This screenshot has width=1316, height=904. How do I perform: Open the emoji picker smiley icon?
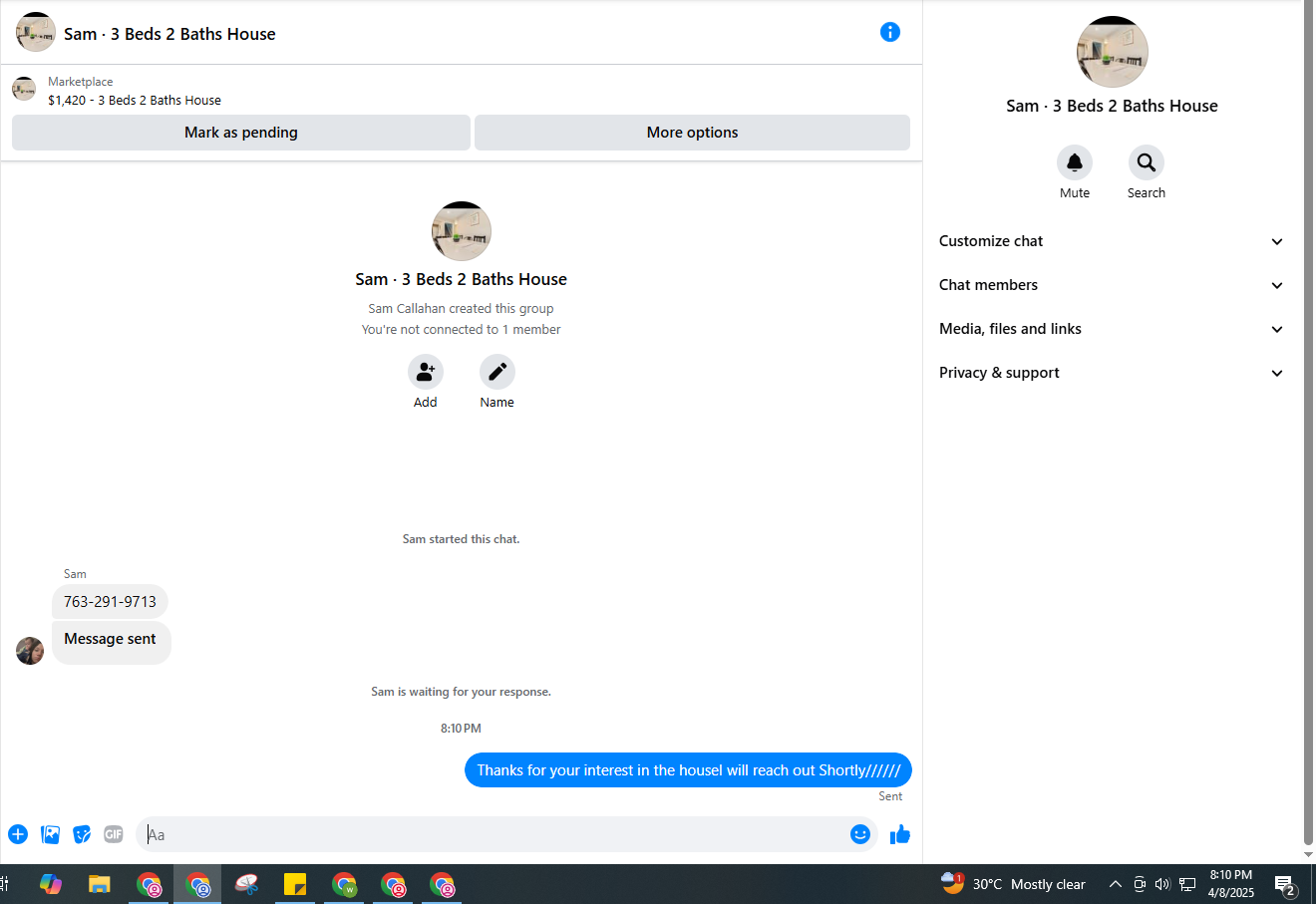[860, 834]
